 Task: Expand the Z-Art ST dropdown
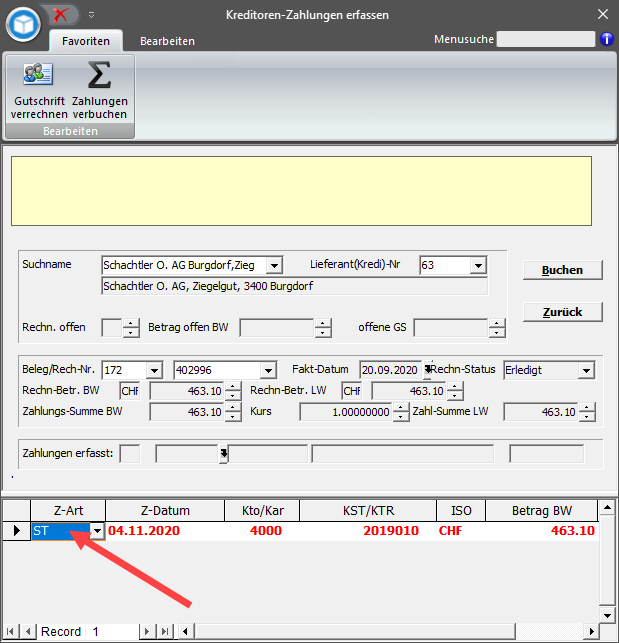tap(97, 531)
